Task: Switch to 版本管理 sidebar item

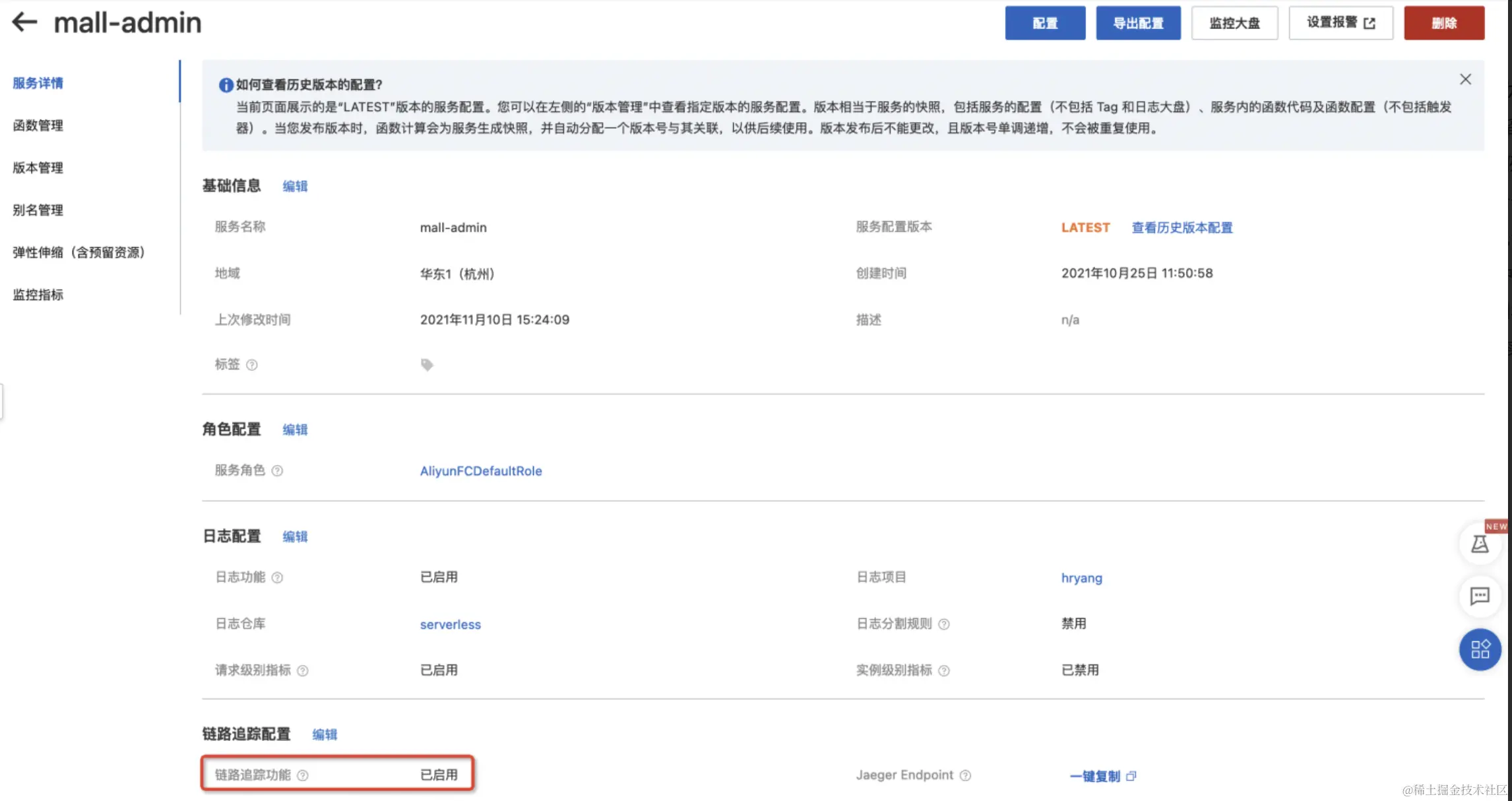Action: (38, 168)
